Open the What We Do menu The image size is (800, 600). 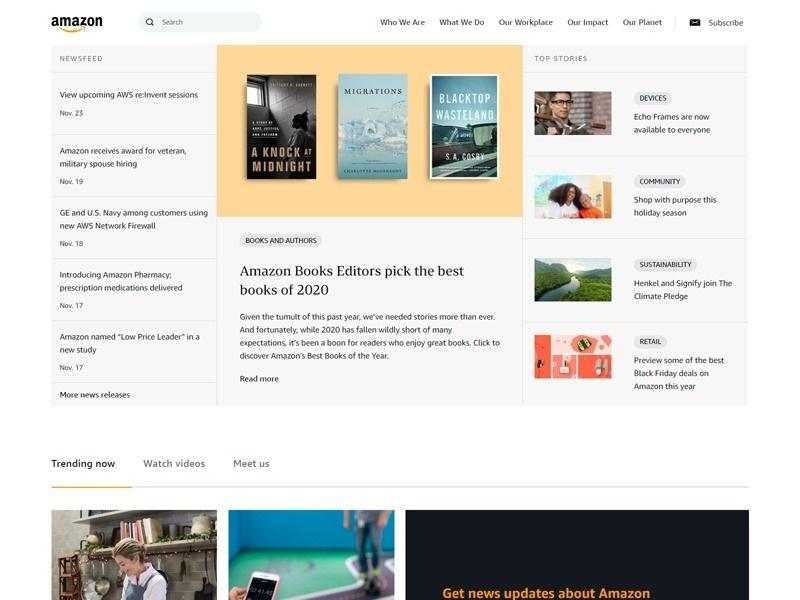coord(461,22)
